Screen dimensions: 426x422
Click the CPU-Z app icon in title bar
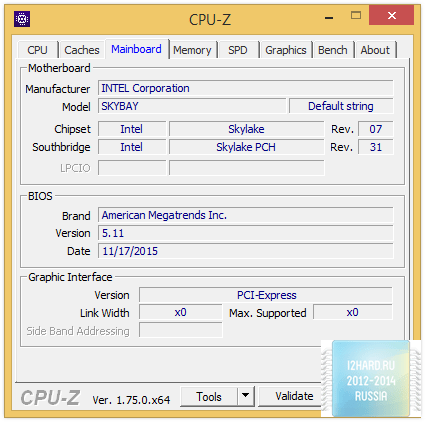(22, 19)
